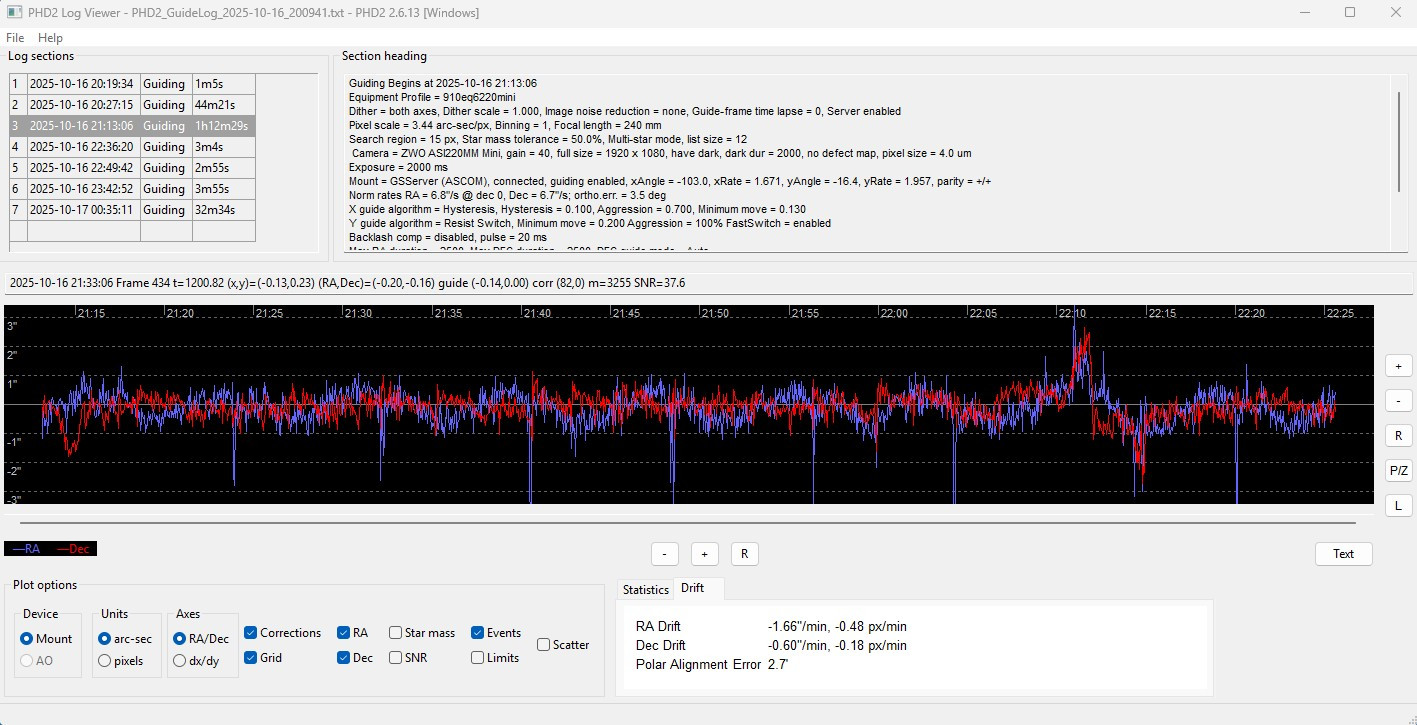Click the 21:50 time label on graph
Viewport: 1417px width, 725px height.
(715, 313)
